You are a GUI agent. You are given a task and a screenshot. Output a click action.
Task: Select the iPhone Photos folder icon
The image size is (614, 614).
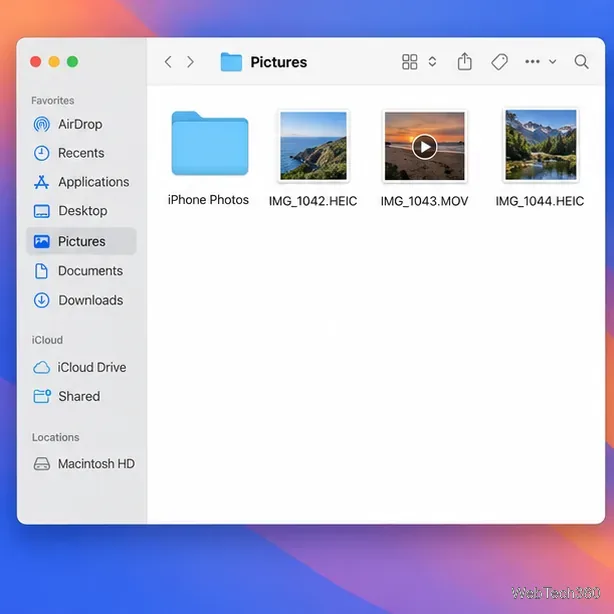(210, 143)
